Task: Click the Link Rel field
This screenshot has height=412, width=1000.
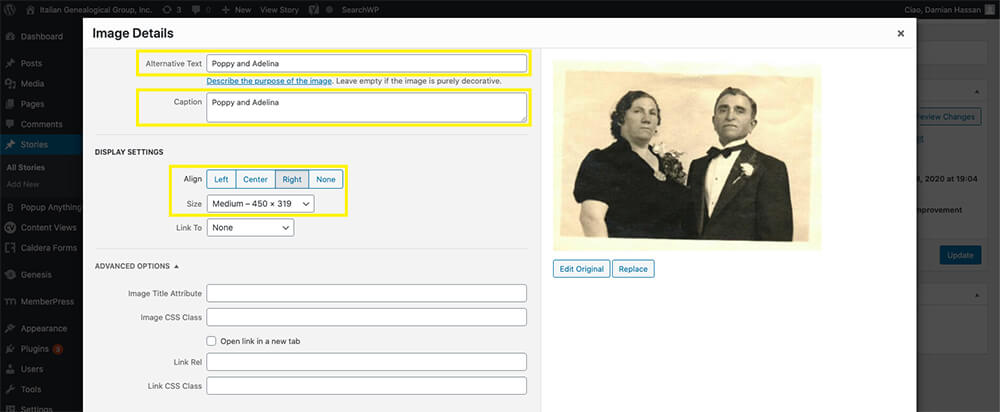Action: click(x=367, y=362)
